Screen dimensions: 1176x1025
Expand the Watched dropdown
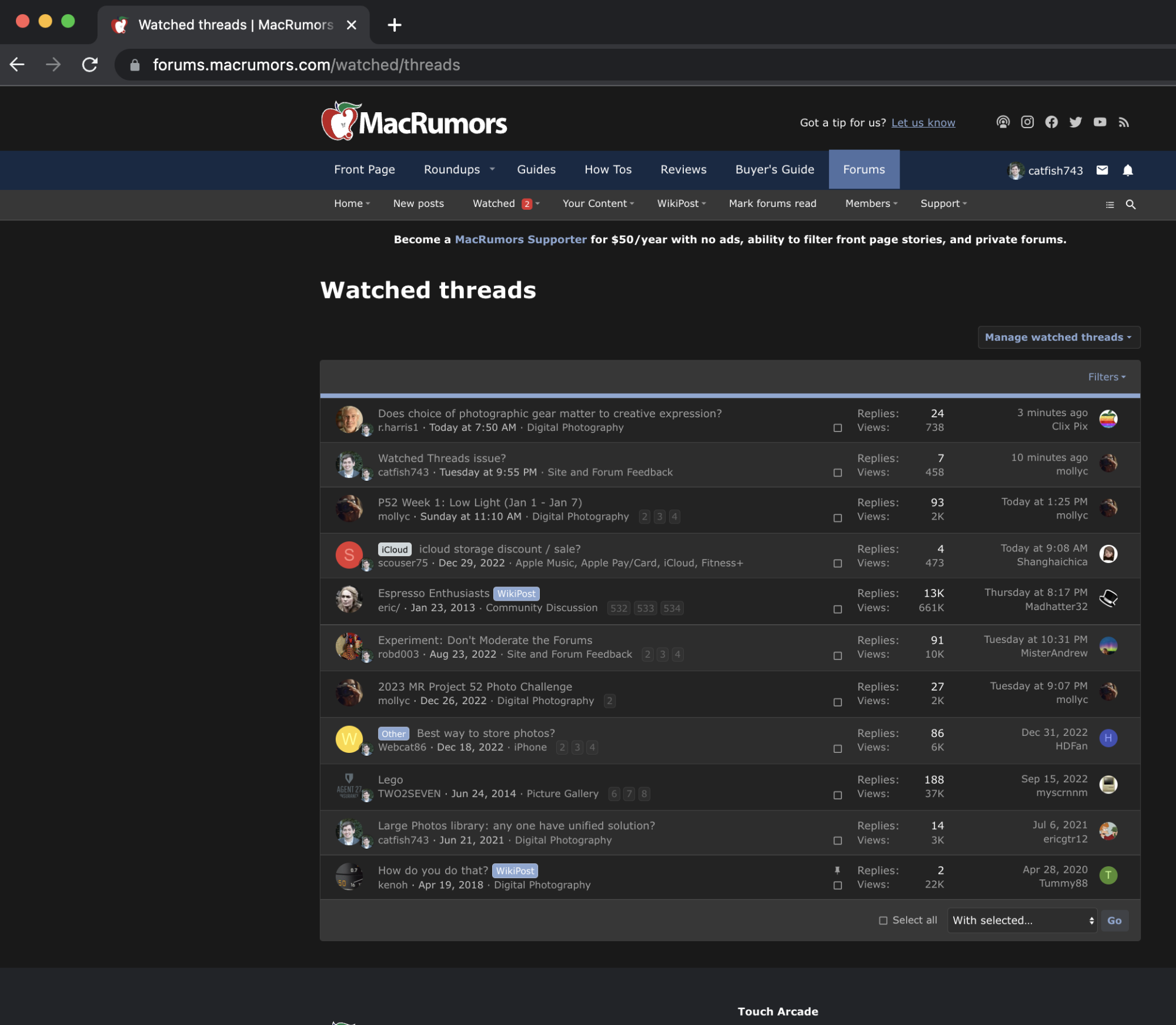click(537, 203)
